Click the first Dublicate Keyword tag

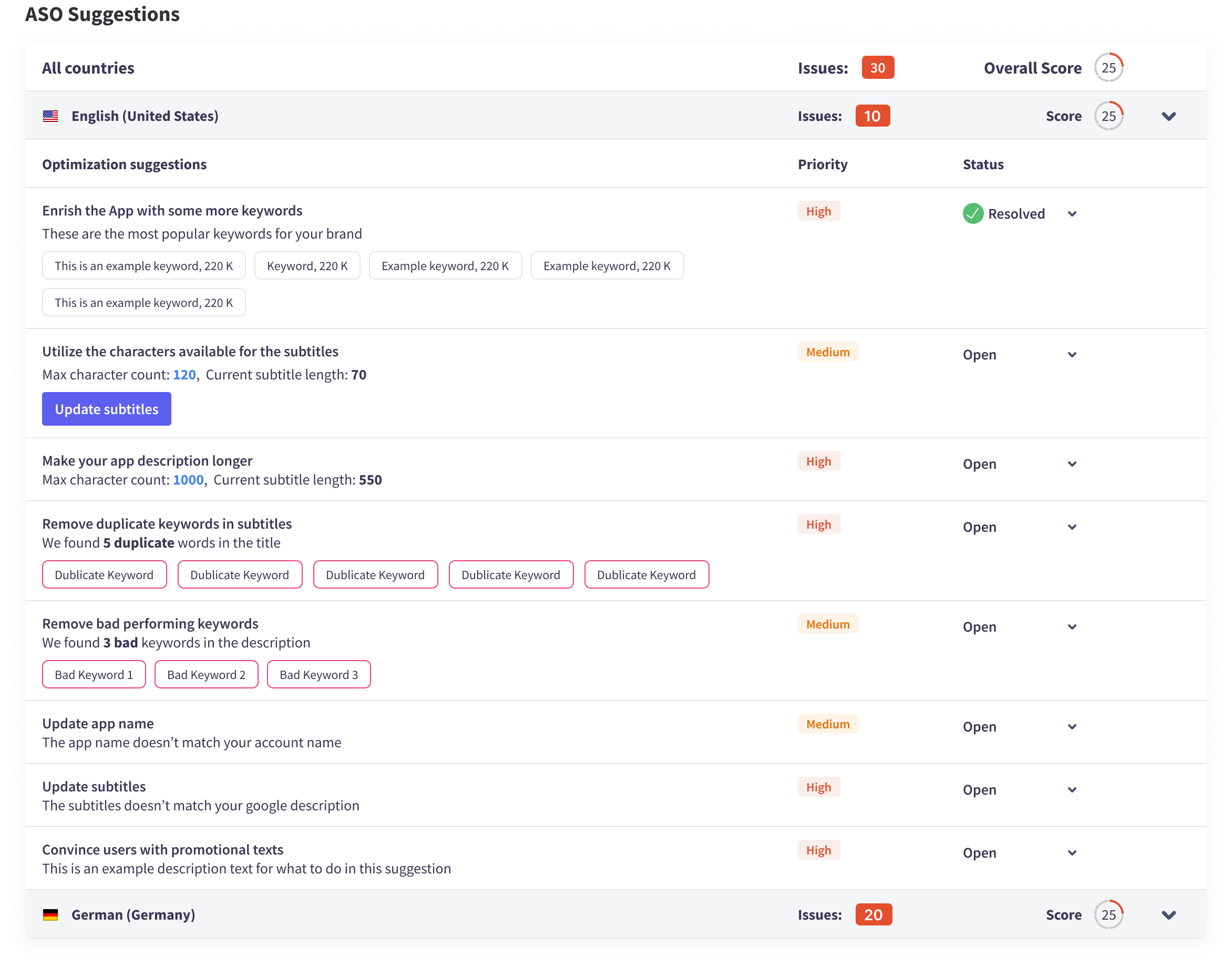[x=104, y=575]
